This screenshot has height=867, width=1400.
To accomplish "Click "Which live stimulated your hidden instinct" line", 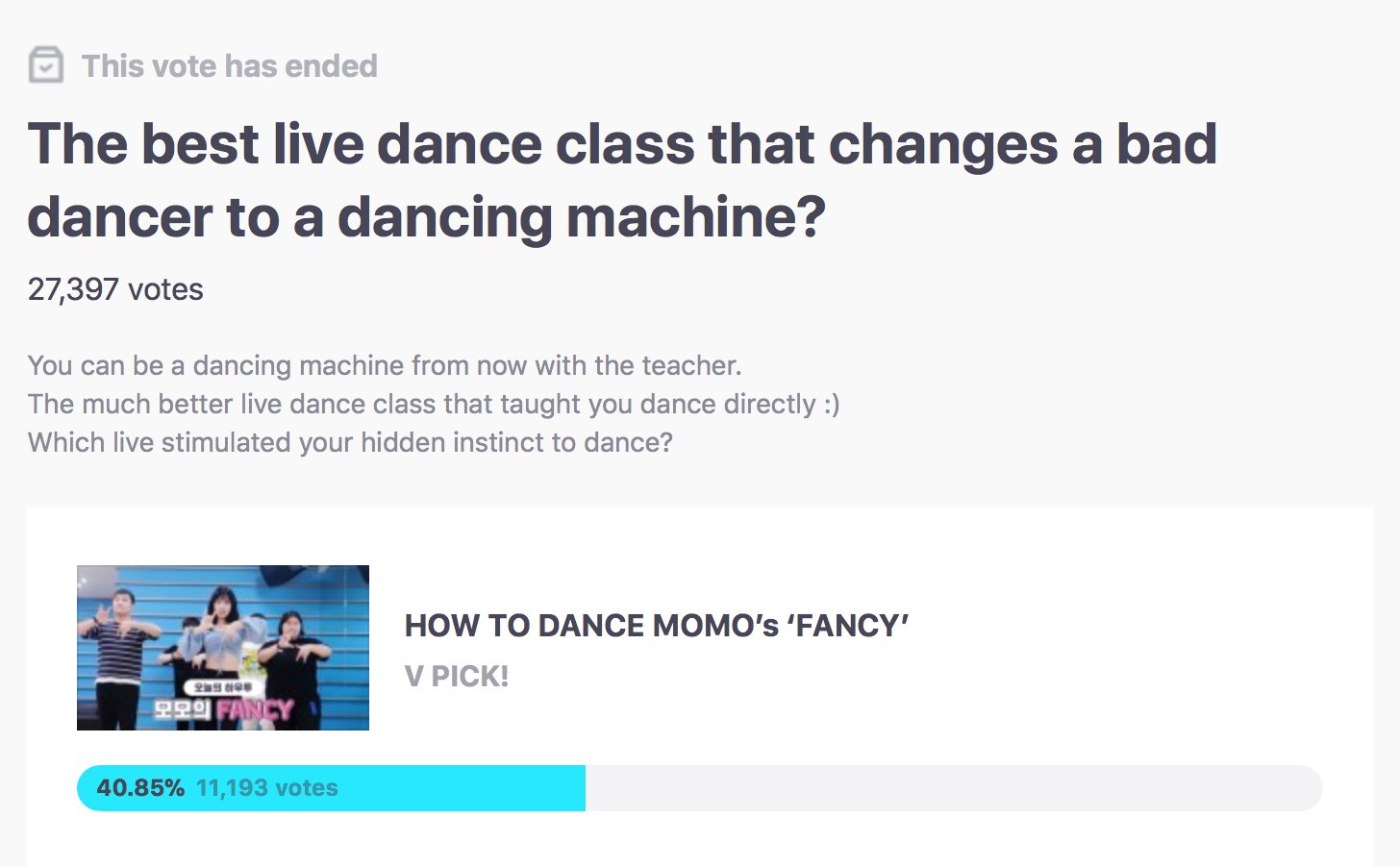I will point(350,442).
